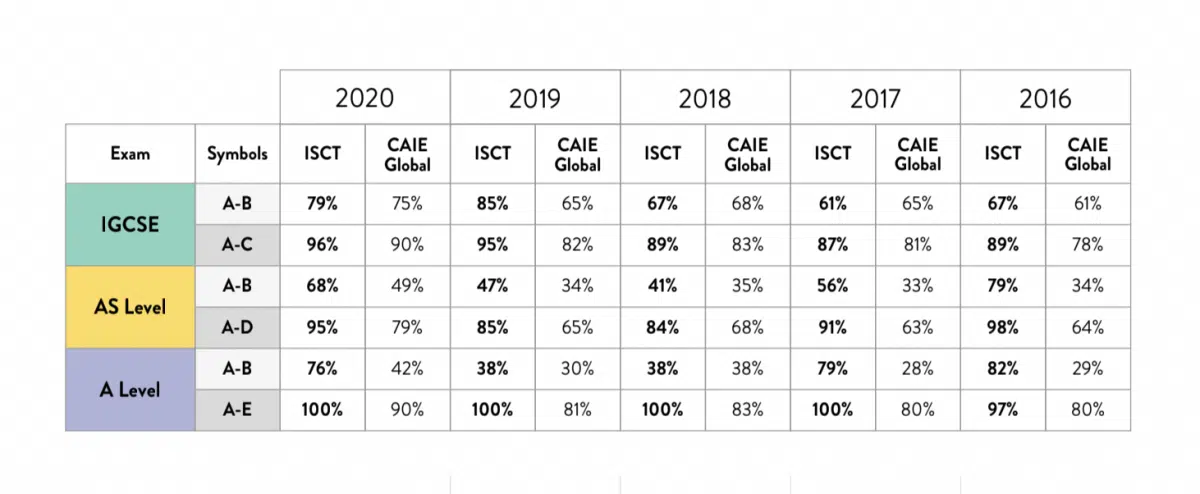
Task: Select the ISCT header under 2020
Action: pyautogui.click(x=322, y=154)
